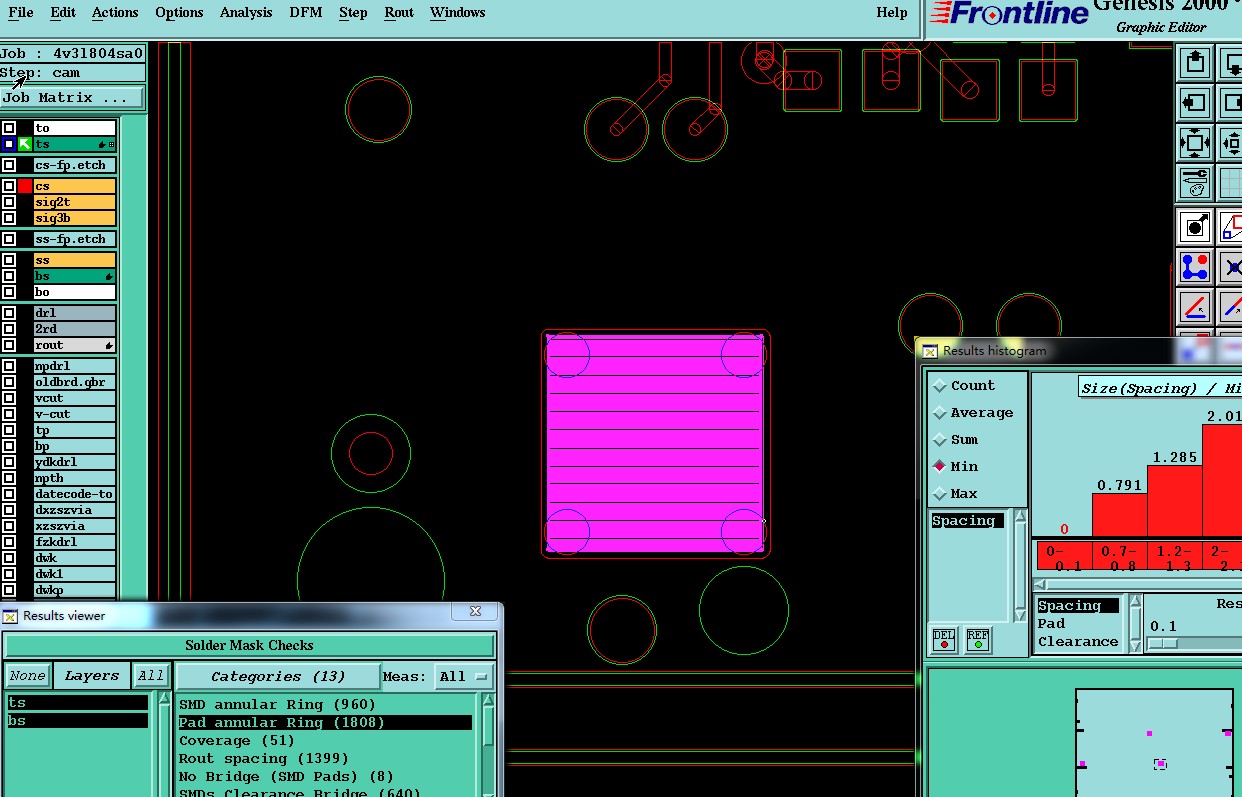Viewport: 1242px width, 797px height.
Task: Click the Solder Mask Checks title button
Action: pos(250,645)
